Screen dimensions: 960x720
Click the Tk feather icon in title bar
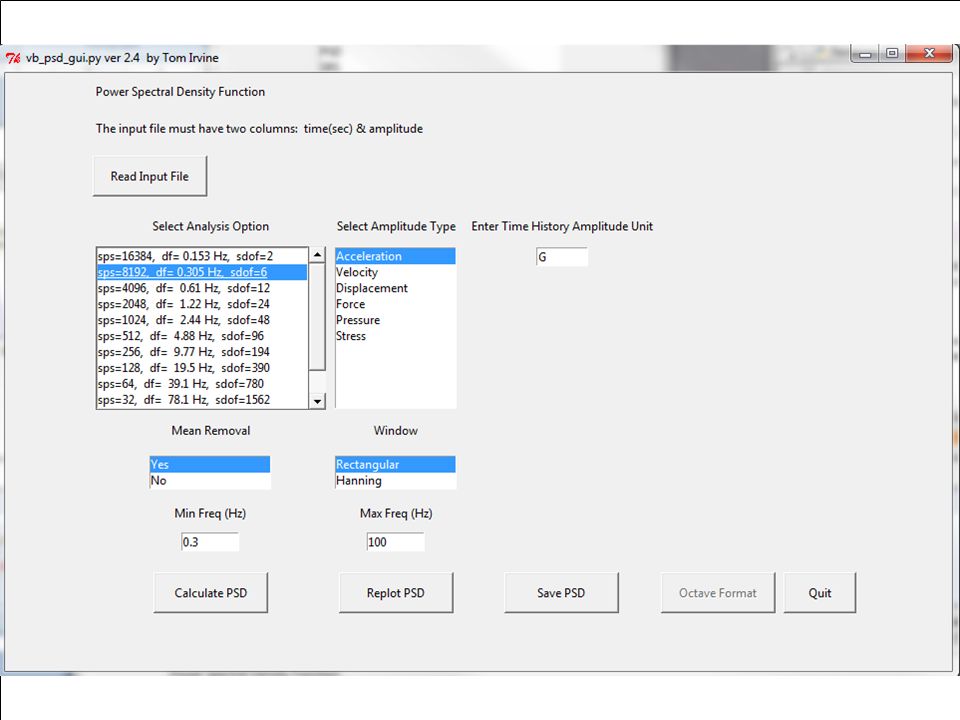coord(13,58)
